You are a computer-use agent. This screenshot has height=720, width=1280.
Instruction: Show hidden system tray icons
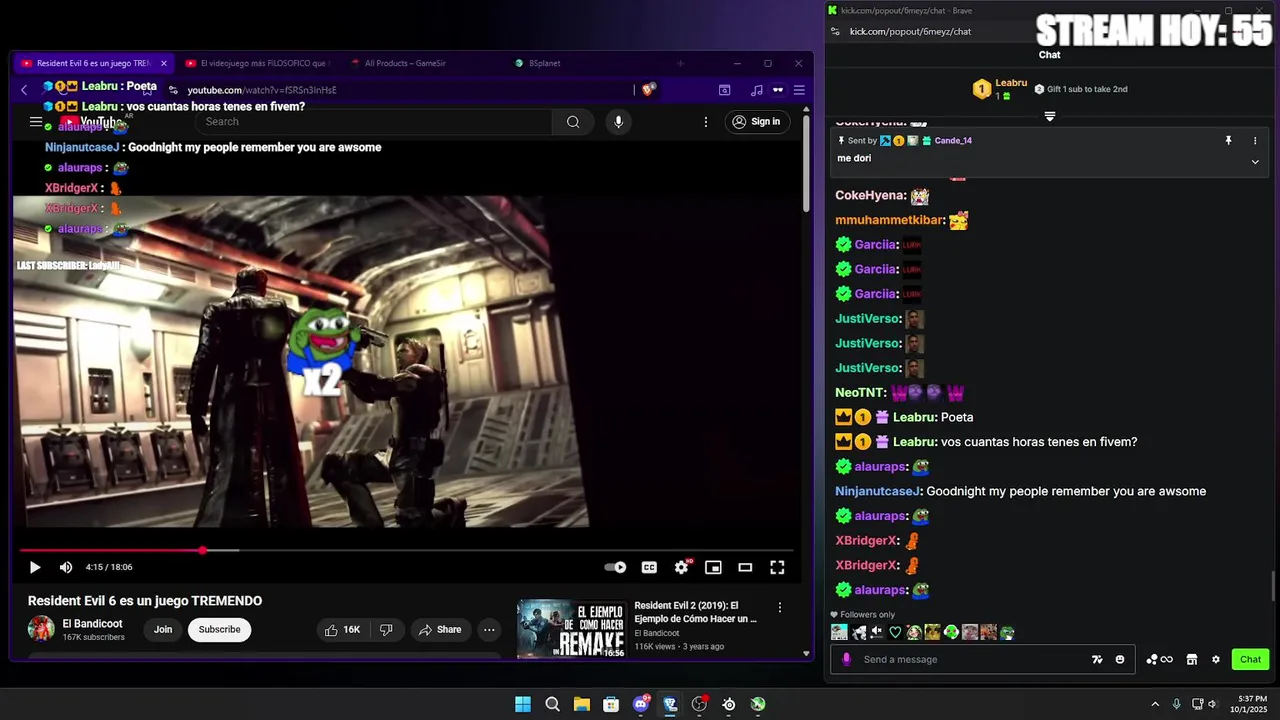(1155, 704)
